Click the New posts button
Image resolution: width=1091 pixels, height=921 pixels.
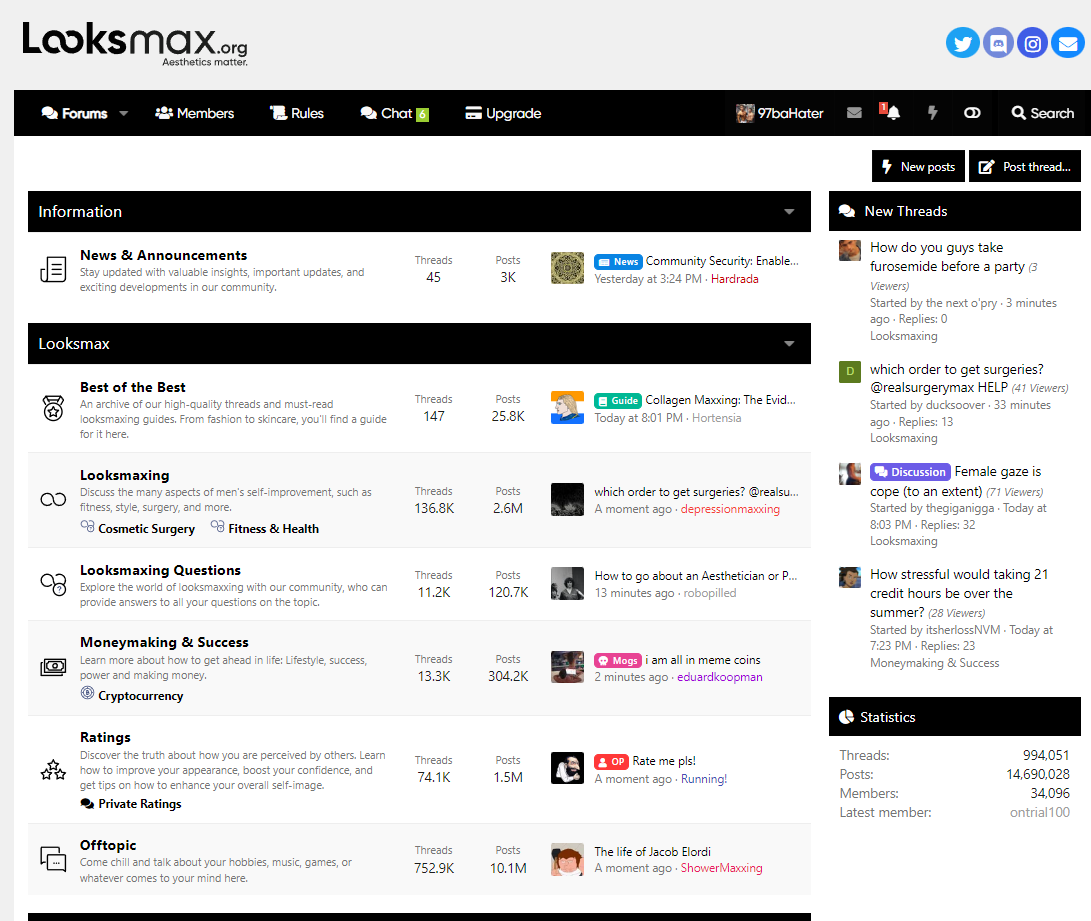click(918, 167)
